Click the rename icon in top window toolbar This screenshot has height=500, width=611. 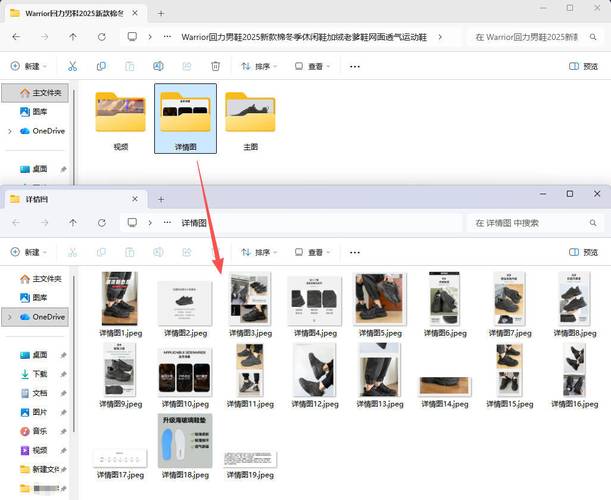click(x=158, y=66)
